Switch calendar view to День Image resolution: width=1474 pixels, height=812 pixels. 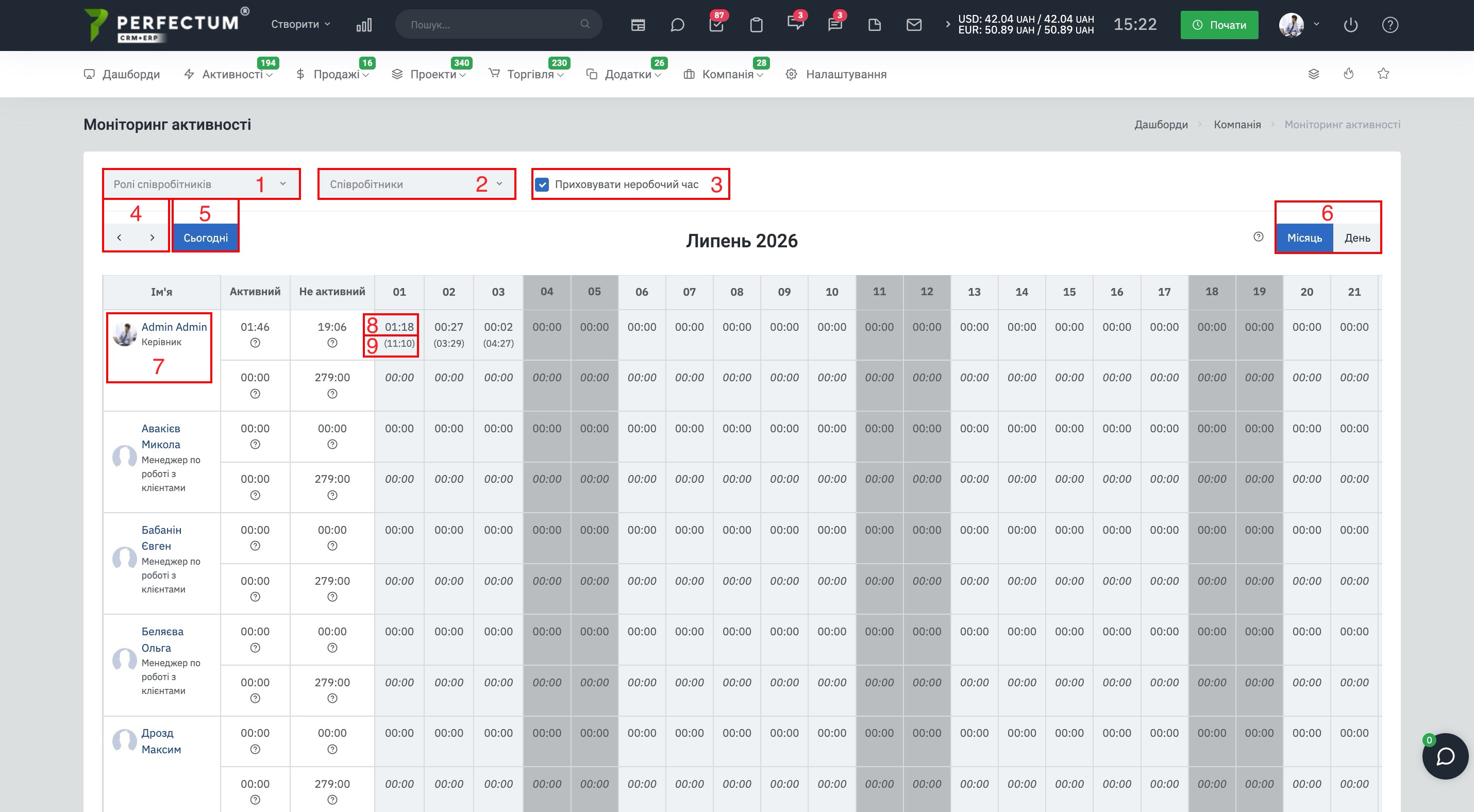pyautogui.click(x=1356, y=238)
